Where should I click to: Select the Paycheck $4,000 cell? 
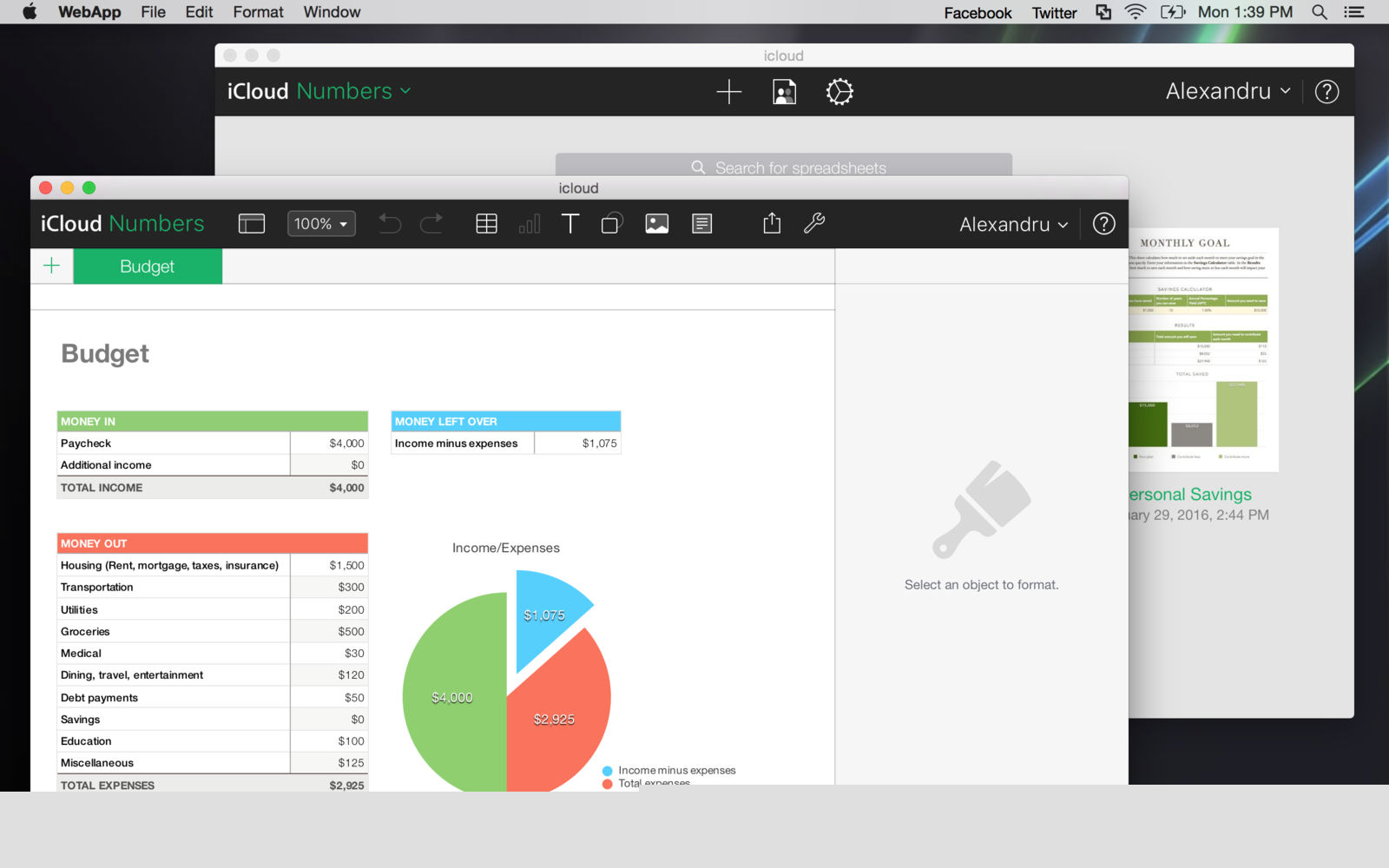coord(329,443)
